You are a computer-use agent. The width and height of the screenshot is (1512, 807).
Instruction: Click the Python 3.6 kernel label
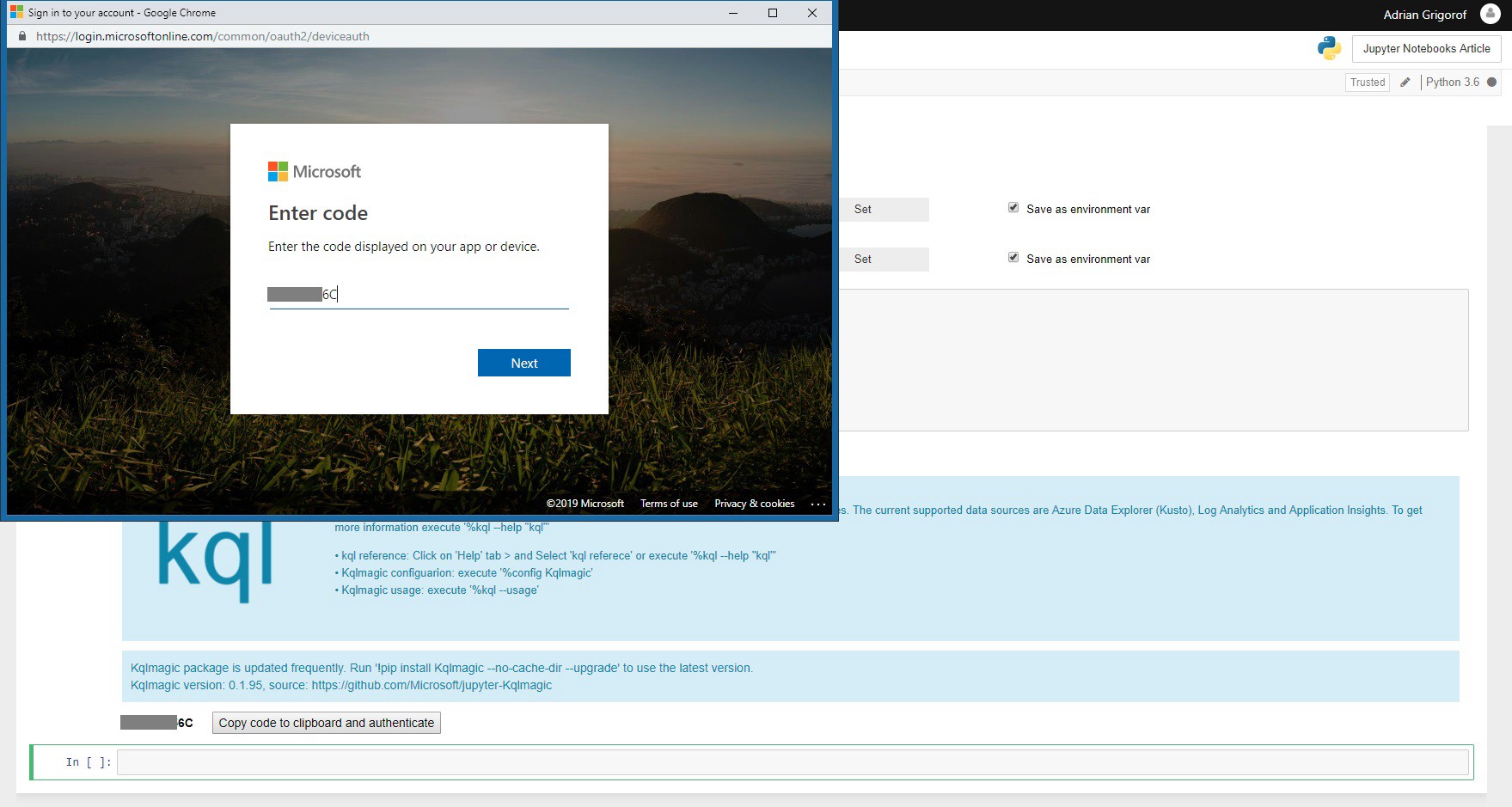[x=1452, y=83]
